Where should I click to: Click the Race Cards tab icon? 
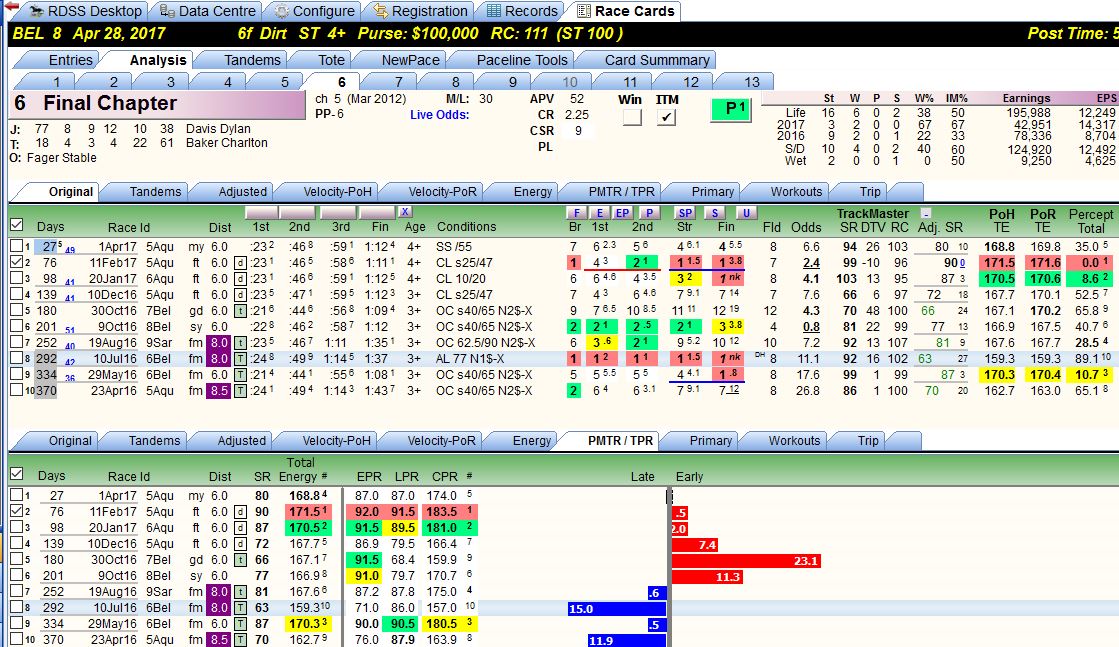[x=584, y=11]
